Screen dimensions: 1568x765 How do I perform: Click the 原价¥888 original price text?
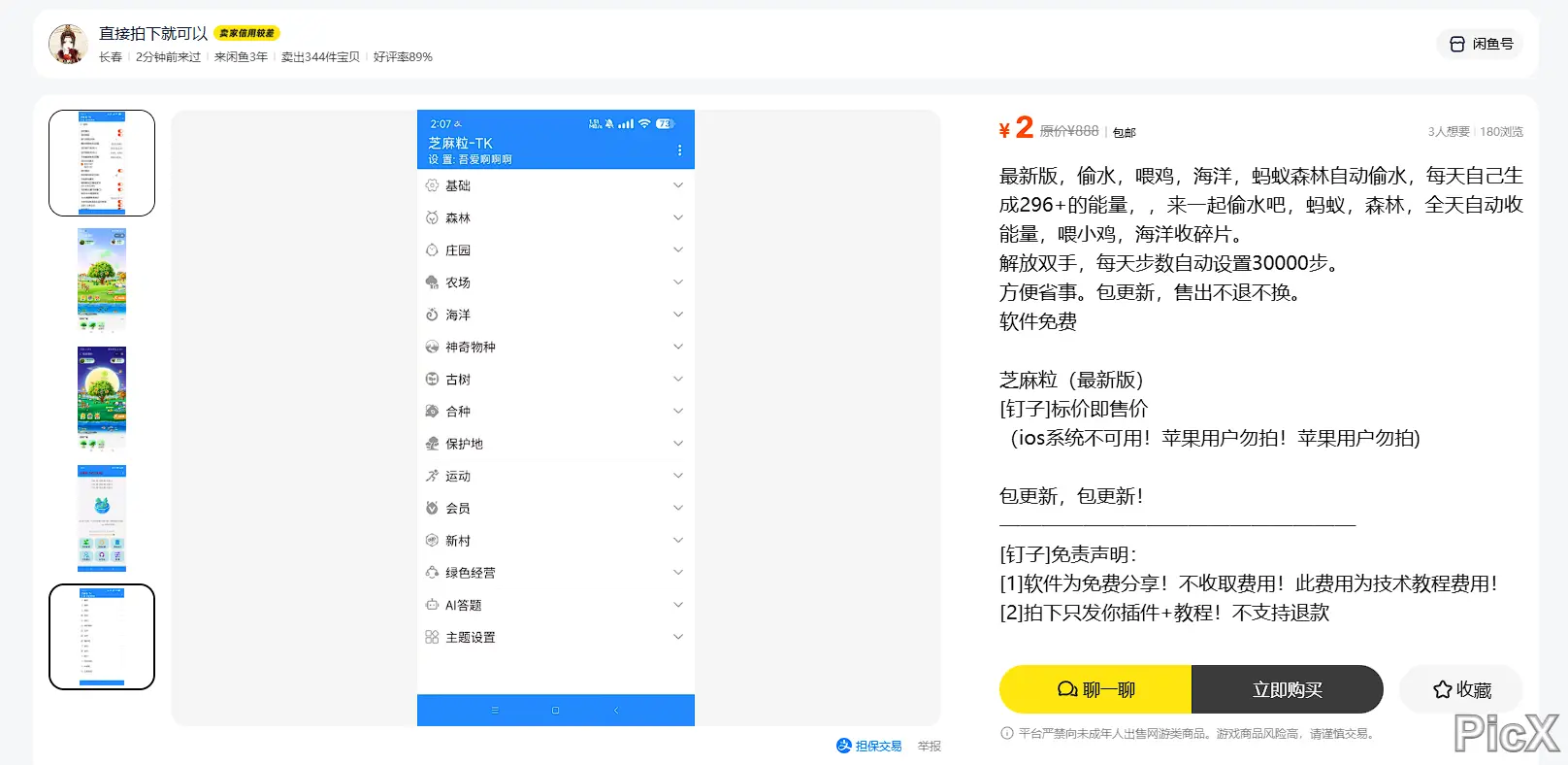click(x=1069, y=131)
